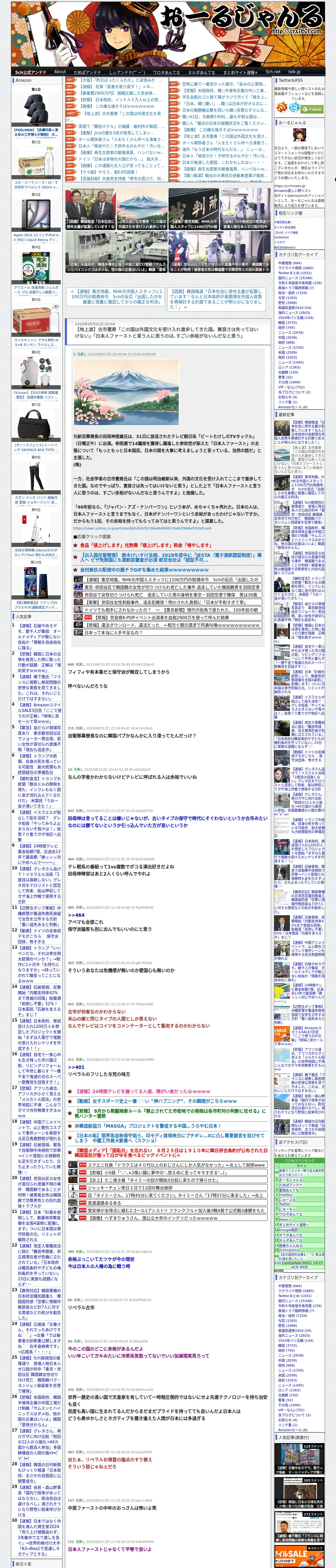This screenshot has height=1568, width=336.
Task: Open 東京地裁 NHK元中国人スタッフ headline thumbnail
Action: [x=193, y=209]
